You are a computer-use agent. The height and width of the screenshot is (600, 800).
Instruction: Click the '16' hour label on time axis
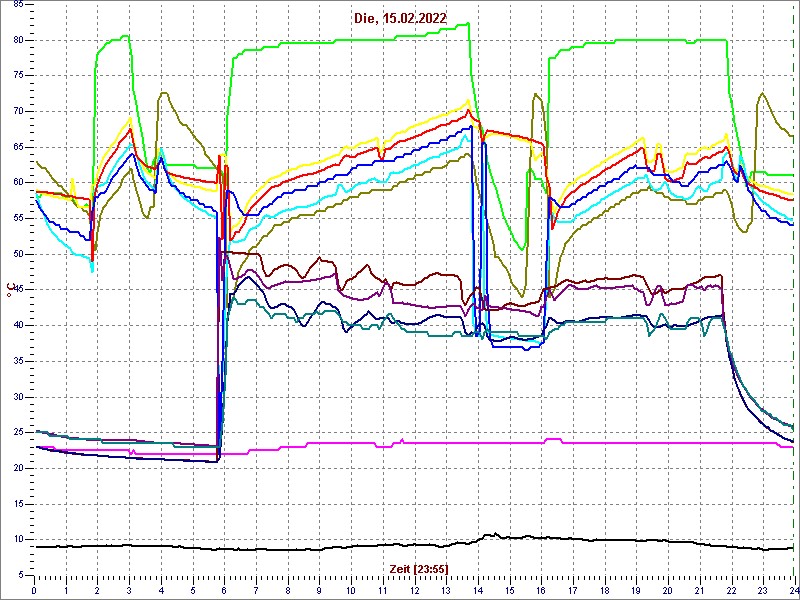(x=541, y=590)
